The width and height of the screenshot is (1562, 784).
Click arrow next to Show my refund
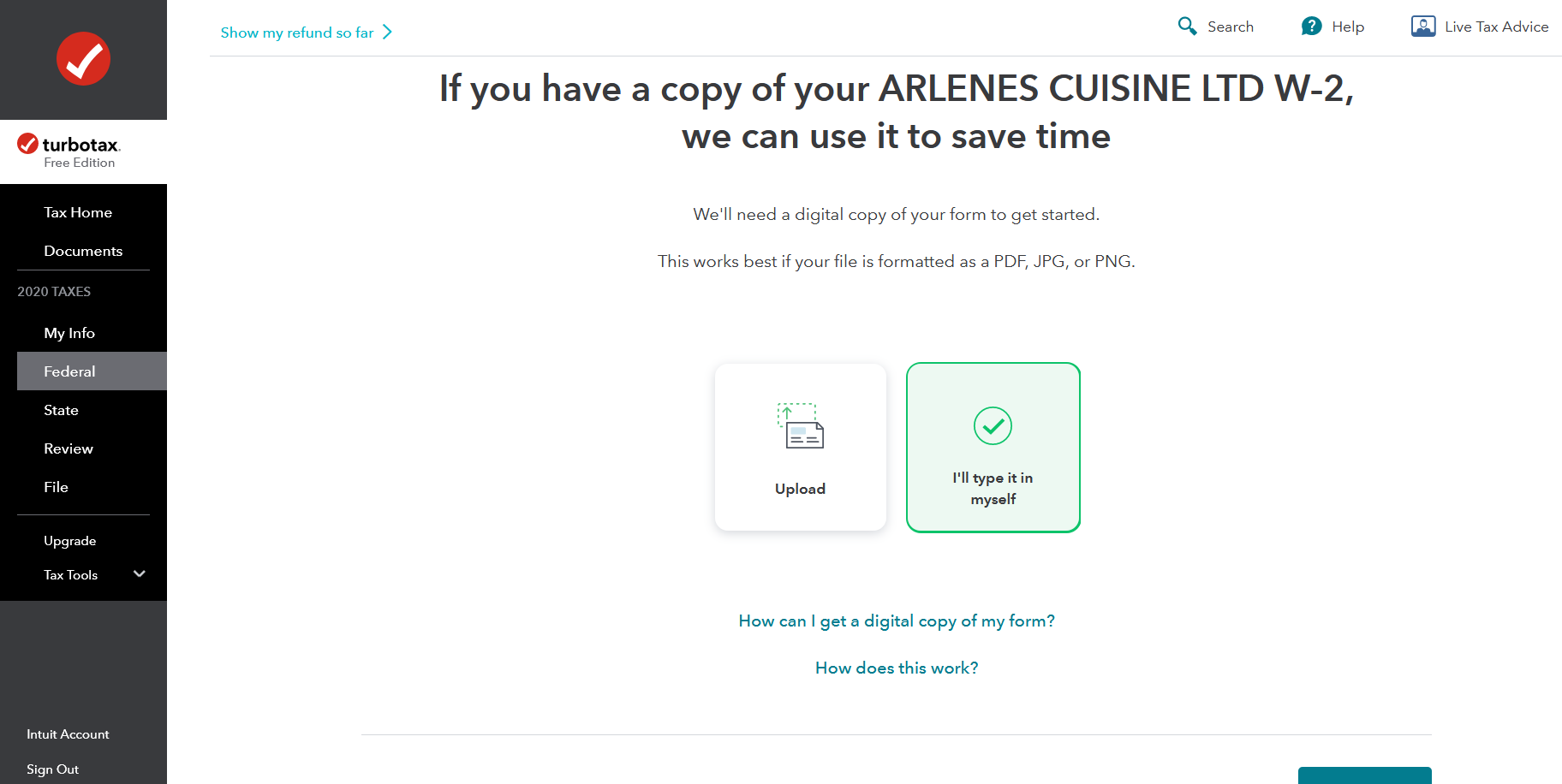387,33
